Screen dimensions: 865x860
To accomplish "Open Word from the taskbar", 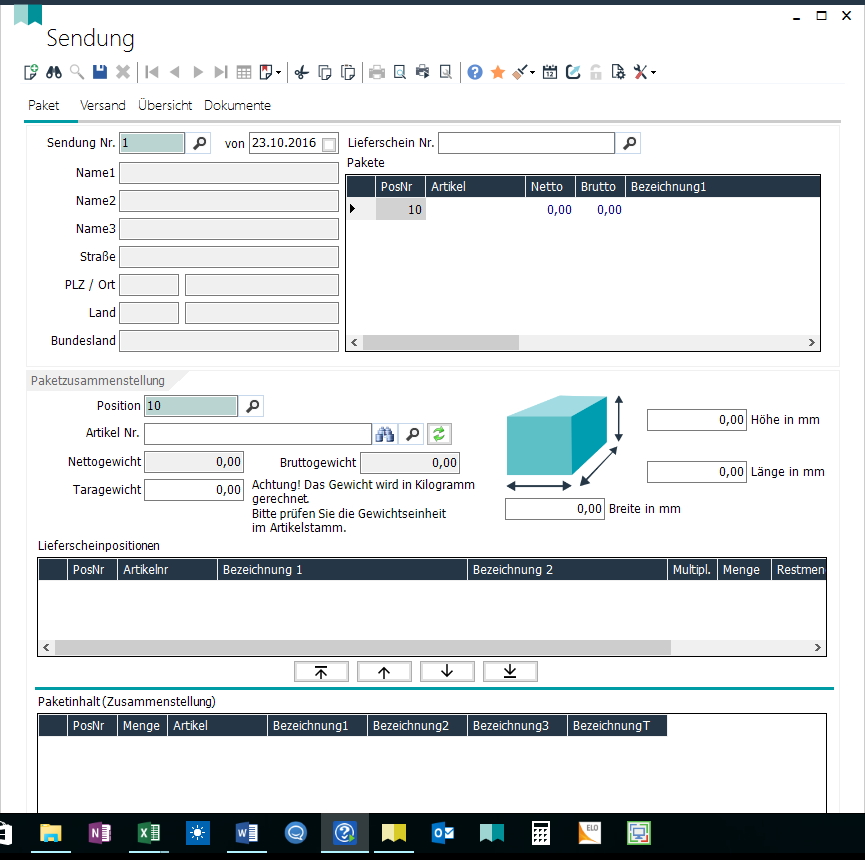I will pyautogui.click(x=247, y=833).
